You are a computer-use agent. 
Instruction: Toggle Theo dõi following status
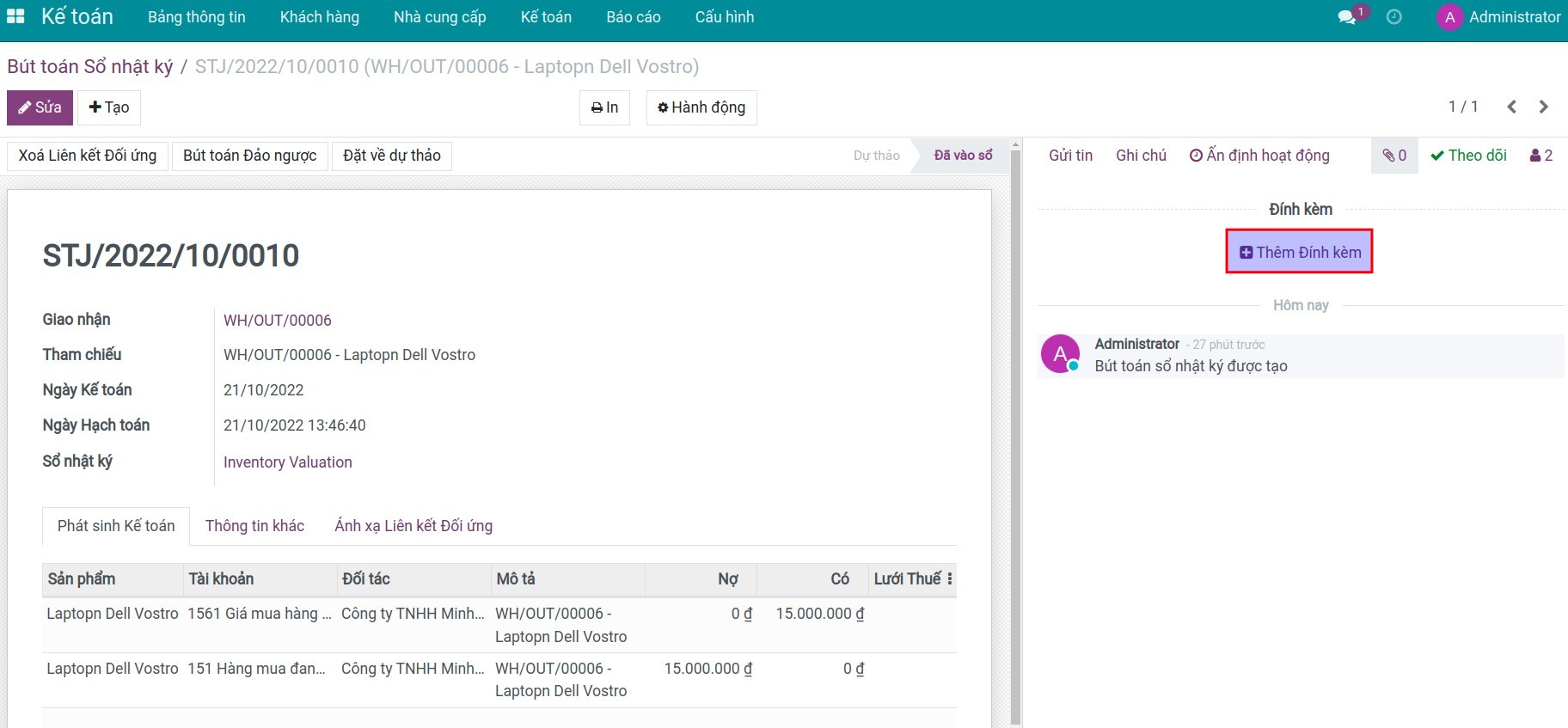coord(1468,156)
